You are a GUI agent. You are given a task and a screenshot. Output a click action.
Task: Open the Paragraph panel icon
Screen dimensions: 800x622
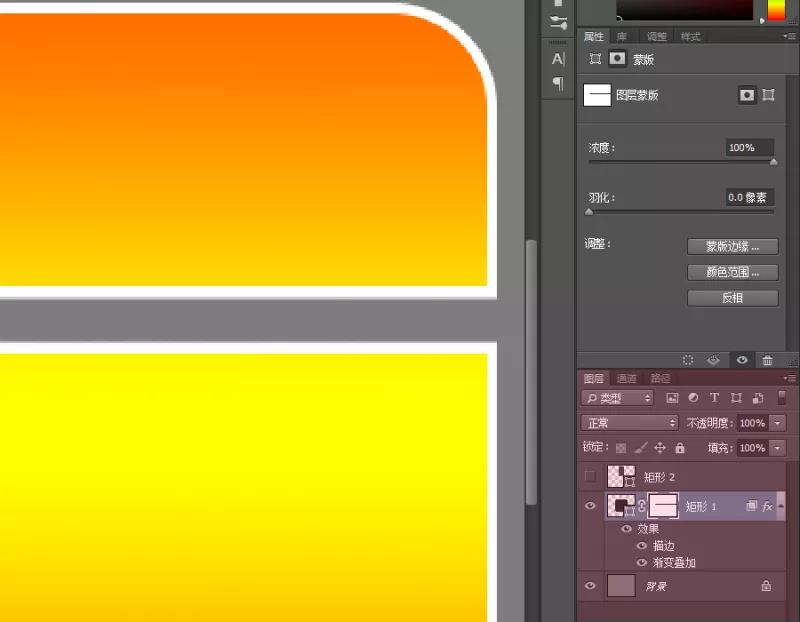click(558, 83)
